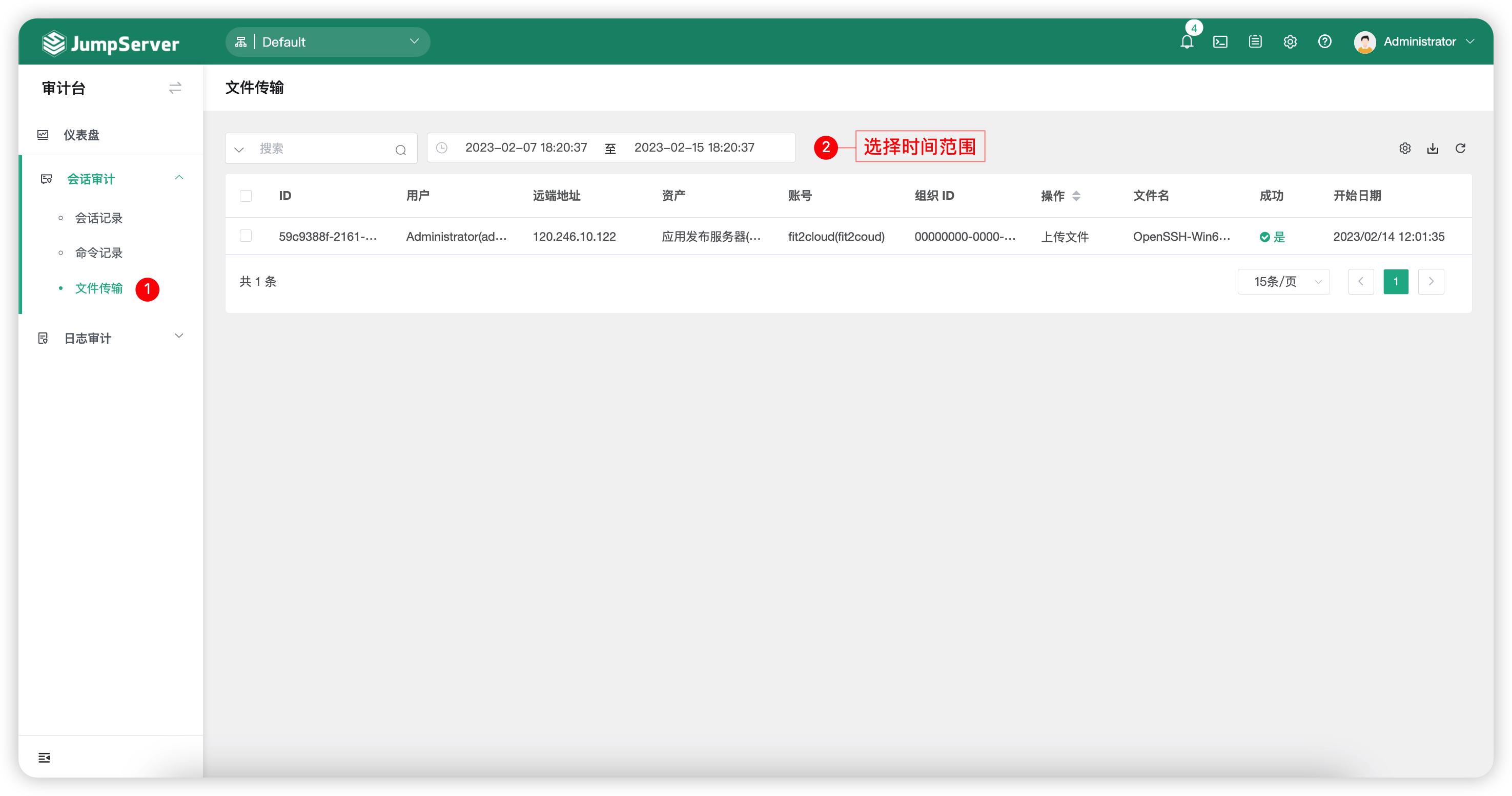The height and width of the screenshot is (796, 1512).
Task: Export table with download icon
Action: pos(1432,149)
